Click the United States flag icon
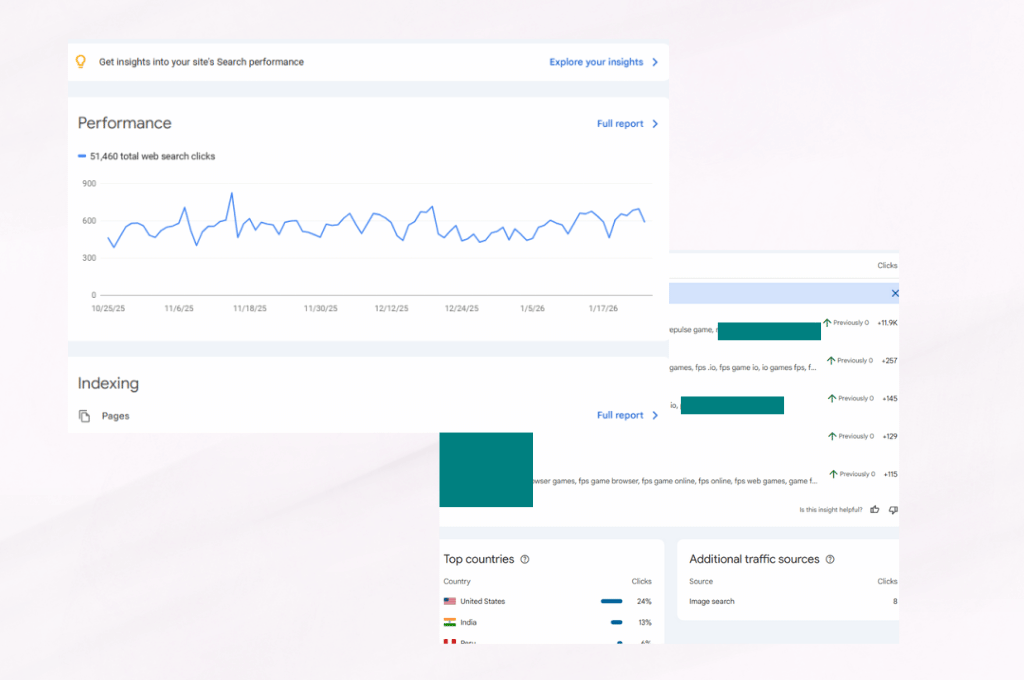This screenshot has width=1024, height=680. [x=450, y=602]
